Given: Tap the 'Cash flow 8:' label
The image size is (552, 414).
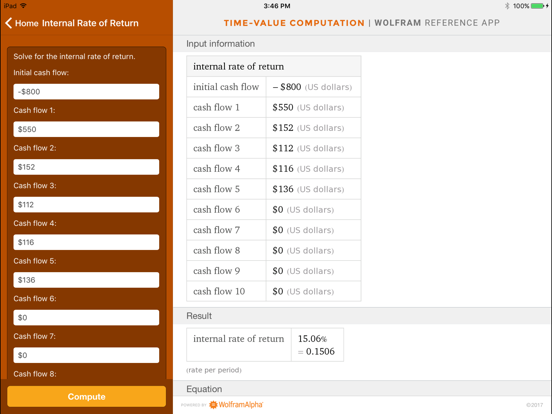Looking at the screenshot, I should [35, 374].
